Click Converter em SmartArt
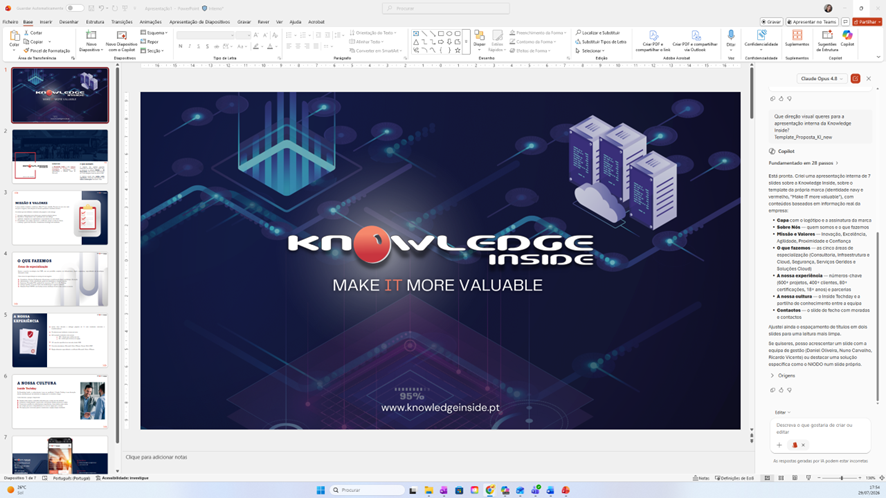886x498 pixels. point(375,50)
